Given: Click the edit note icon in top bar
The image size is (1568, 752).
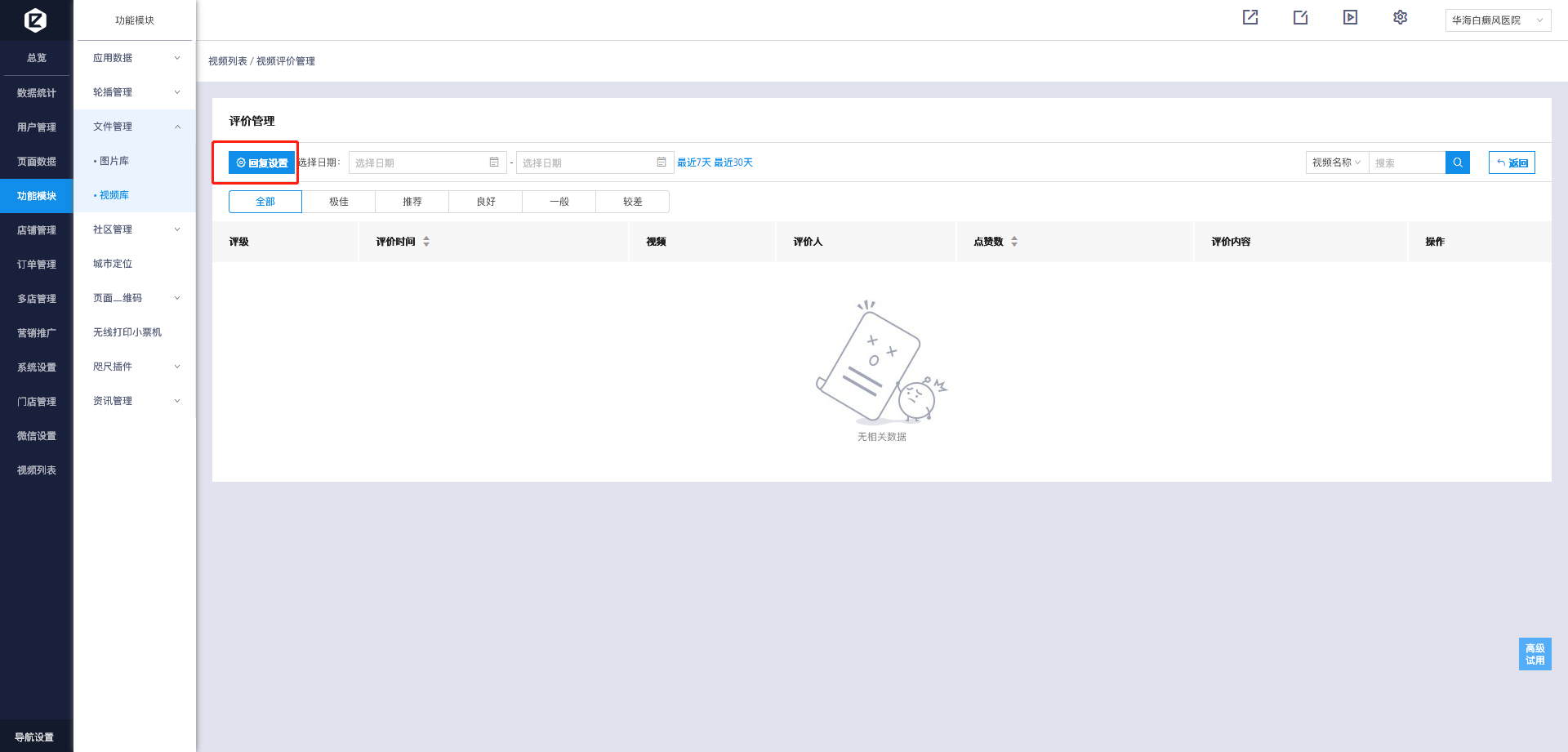Looking at the screenshot, I should 1300,17.
